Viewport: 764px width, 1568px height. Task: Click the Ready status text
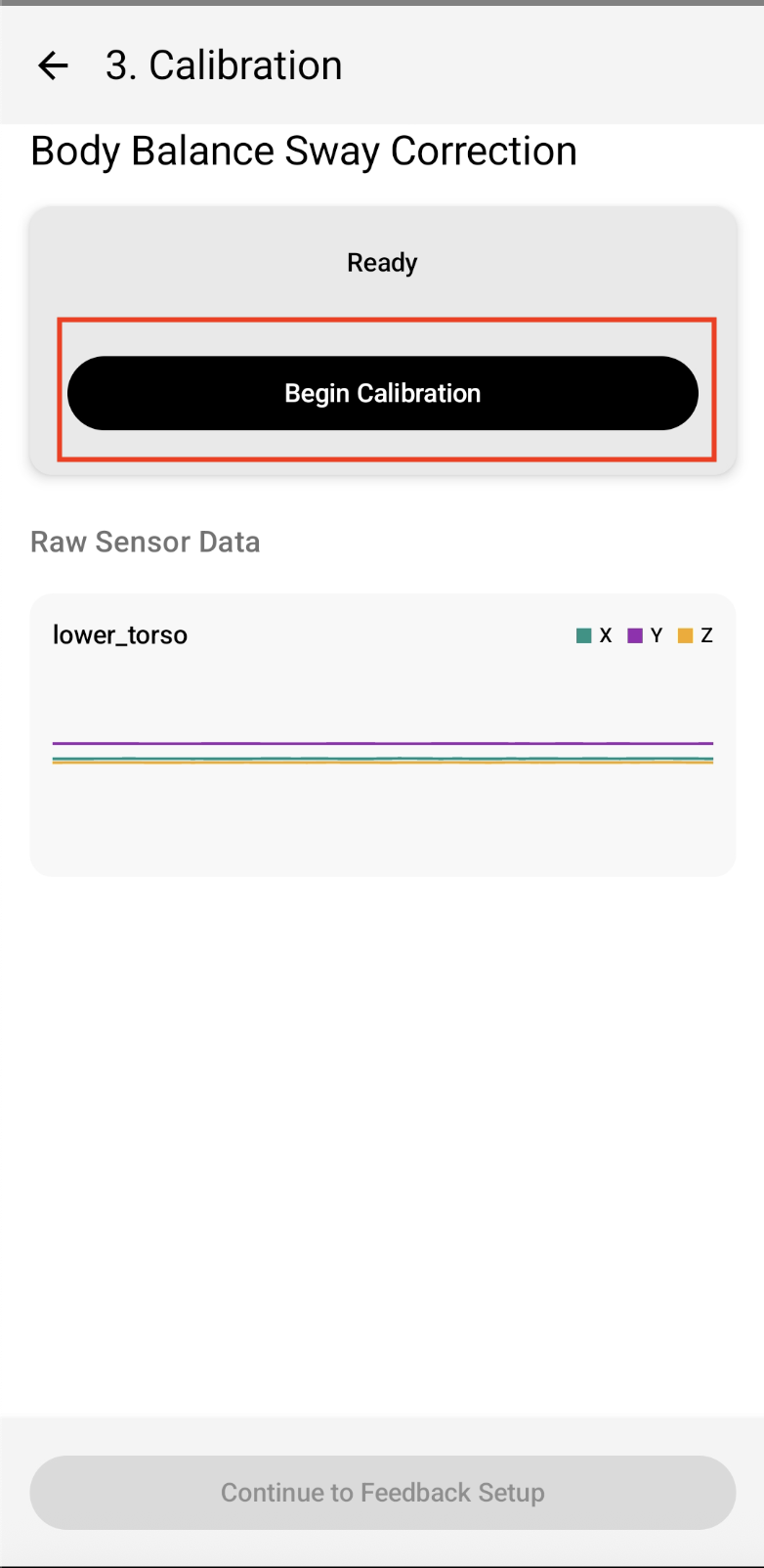coord(382,263)
